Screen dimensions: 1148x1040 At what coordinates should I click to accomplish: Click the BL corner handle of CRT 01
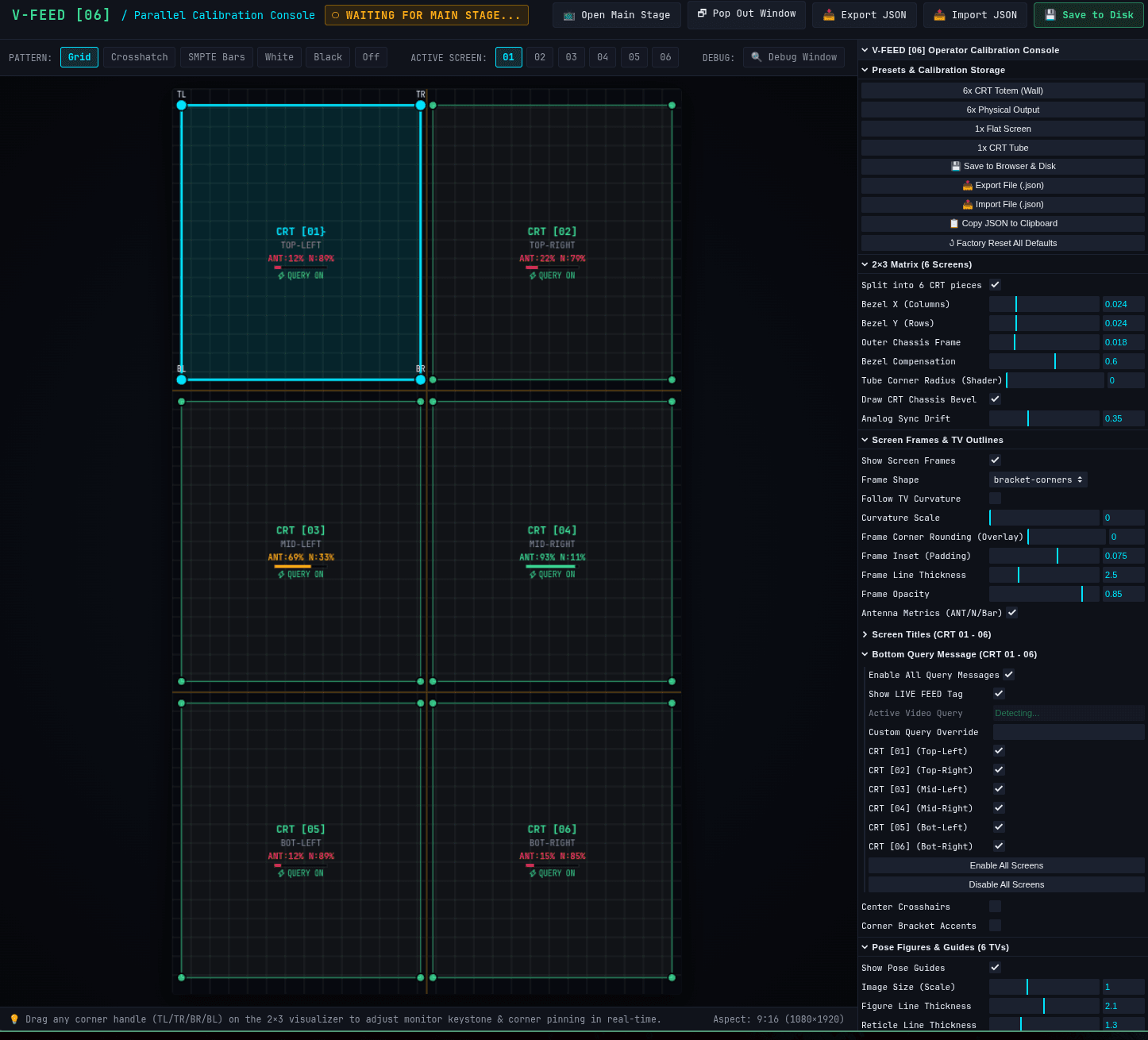[x=182, y=379]
